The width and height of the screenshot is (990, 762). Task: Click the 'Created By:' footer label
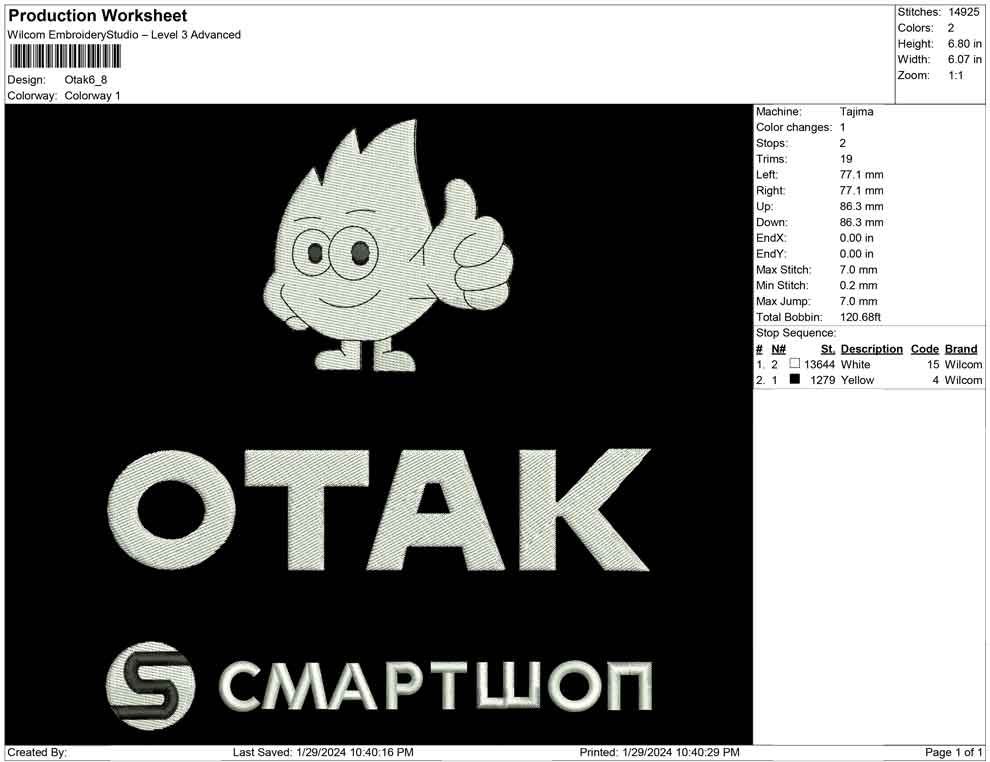point(37,752)
